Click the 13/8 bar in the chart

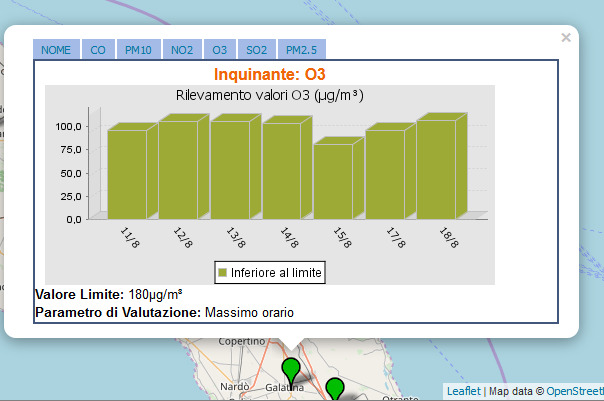click(x=230, y=168)
